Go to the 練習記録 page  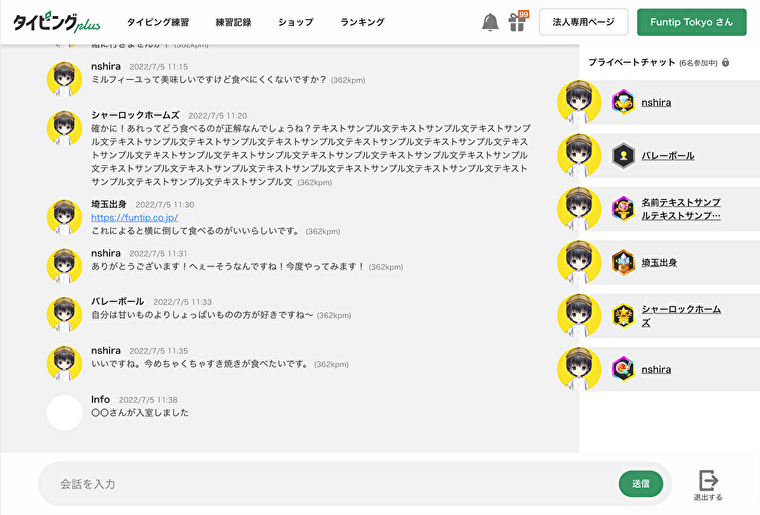(233, 22)
